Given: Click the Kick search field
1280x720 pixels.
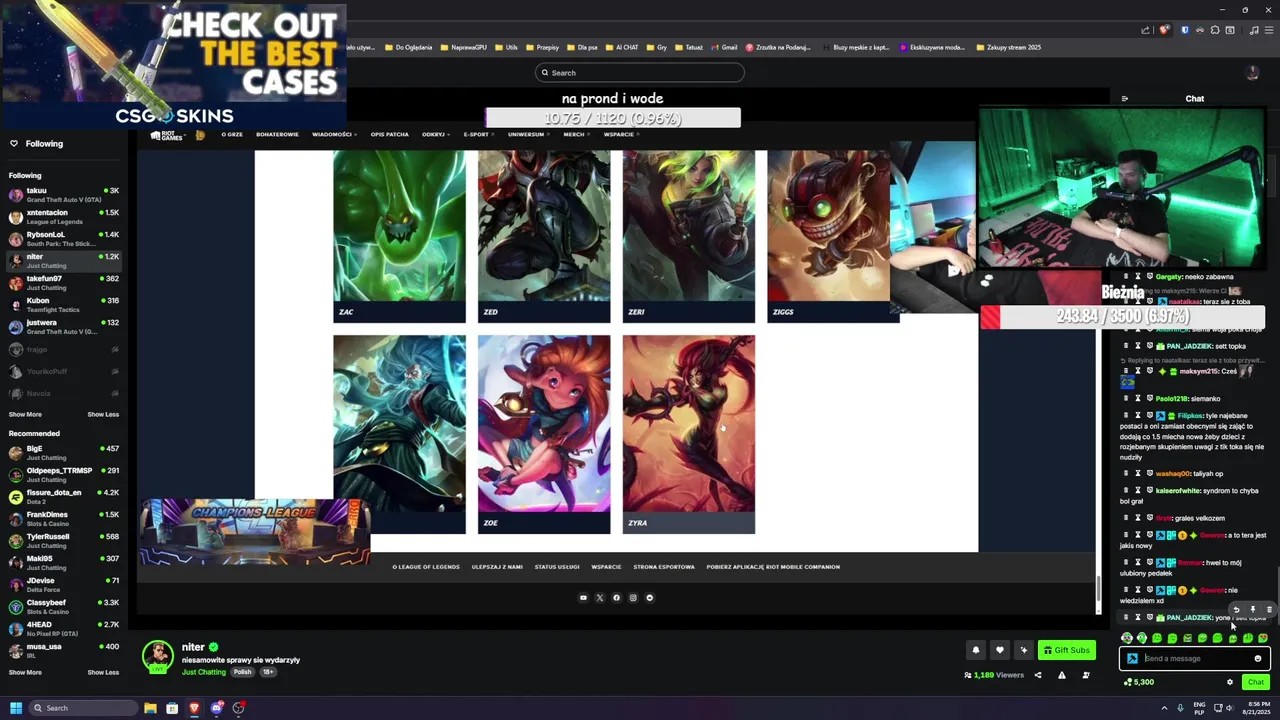Looking at the screenshot, I should click(x=640, y=72).
